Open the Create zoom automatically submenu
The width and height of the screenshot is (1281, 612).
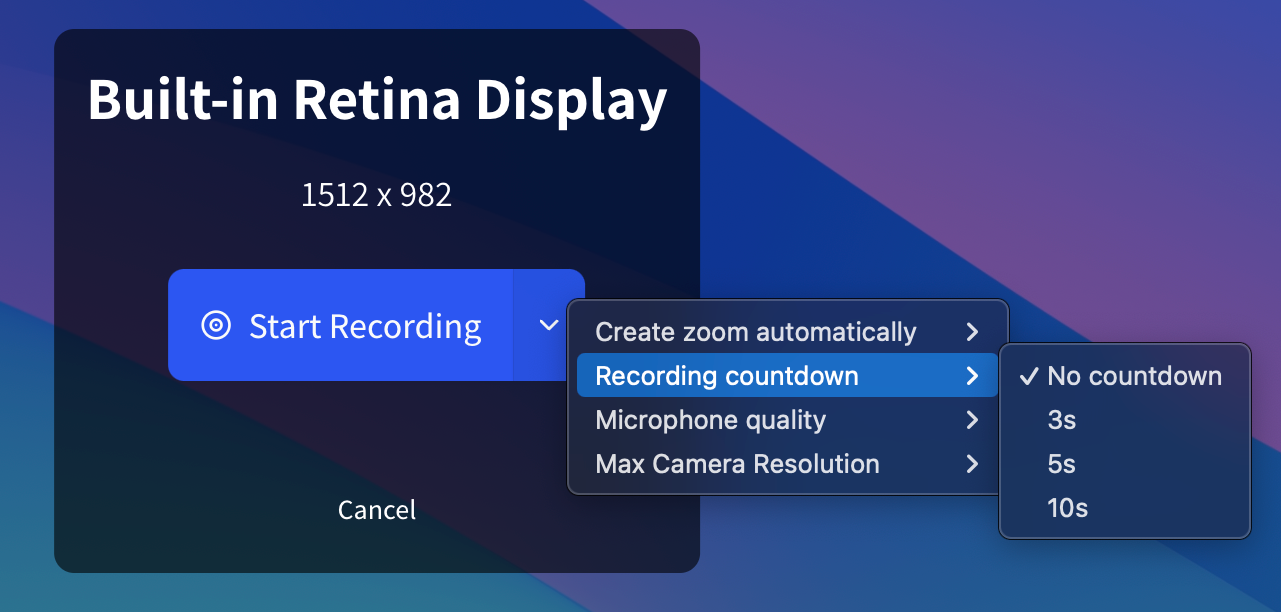[755, 332]
